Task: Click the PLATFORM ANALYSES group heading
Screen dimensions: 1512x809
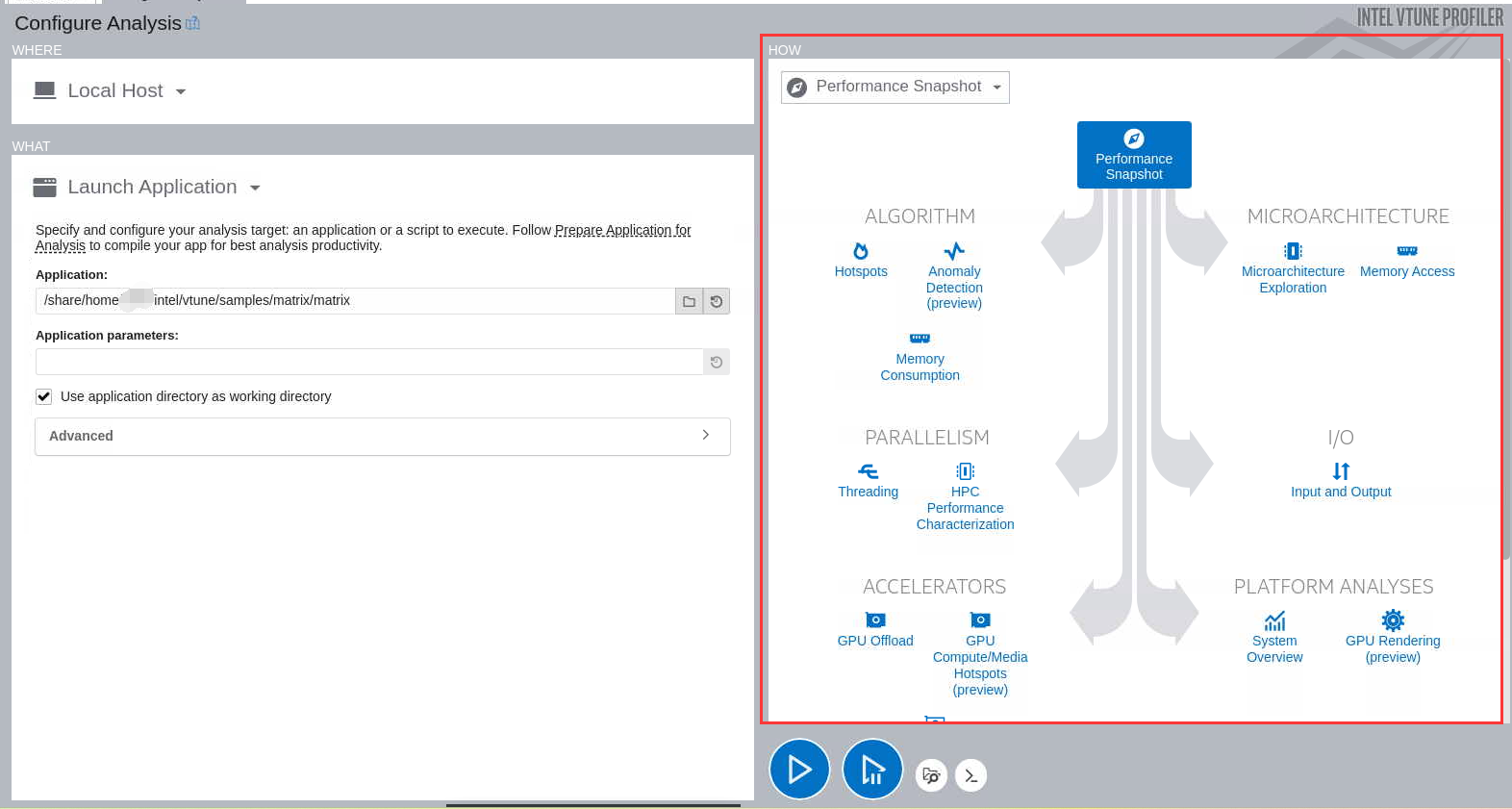Action: (x=1333, y=587)
